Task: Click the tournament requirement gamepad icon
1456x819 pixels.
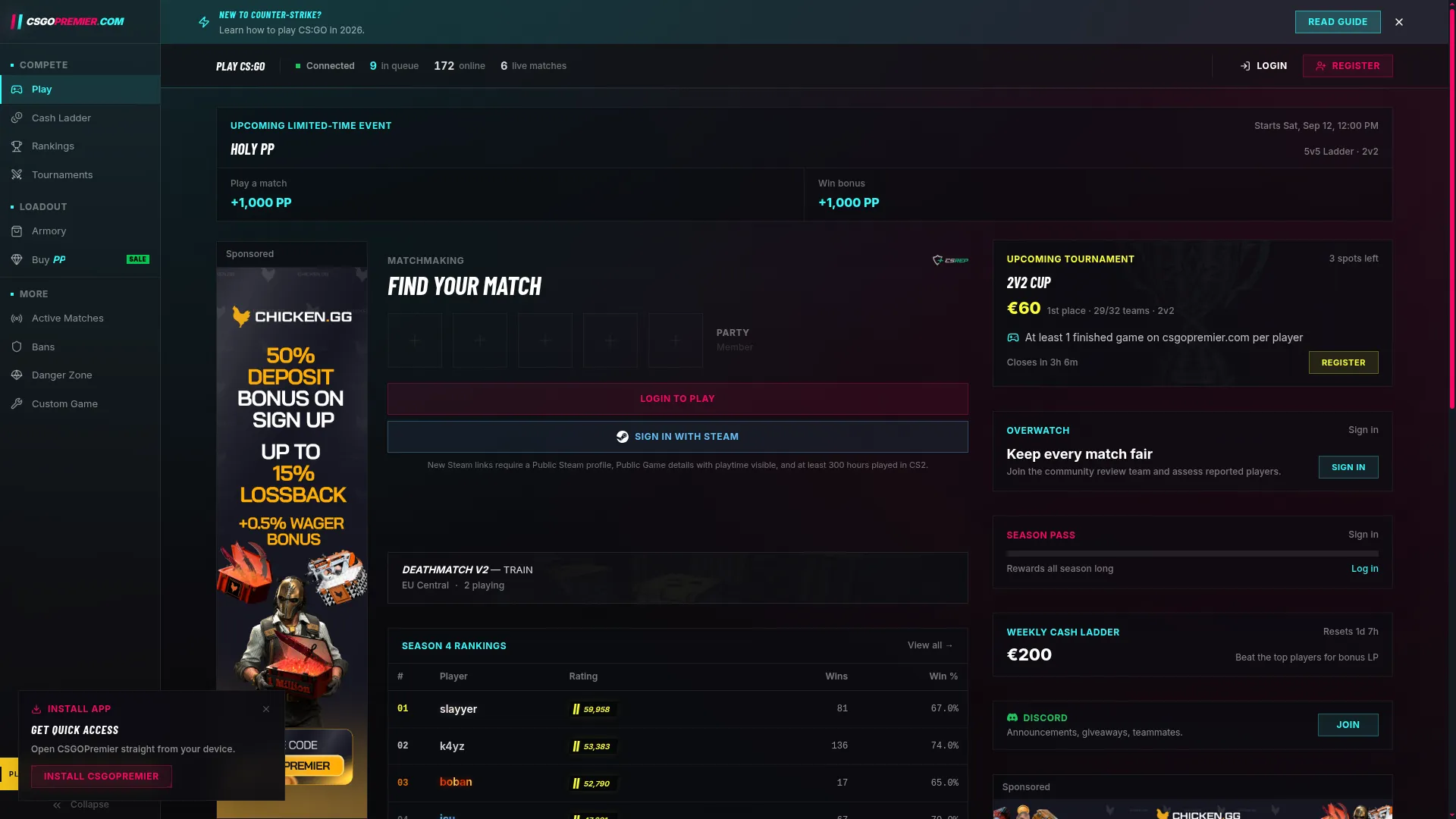Action: [x=1012, y=337]
